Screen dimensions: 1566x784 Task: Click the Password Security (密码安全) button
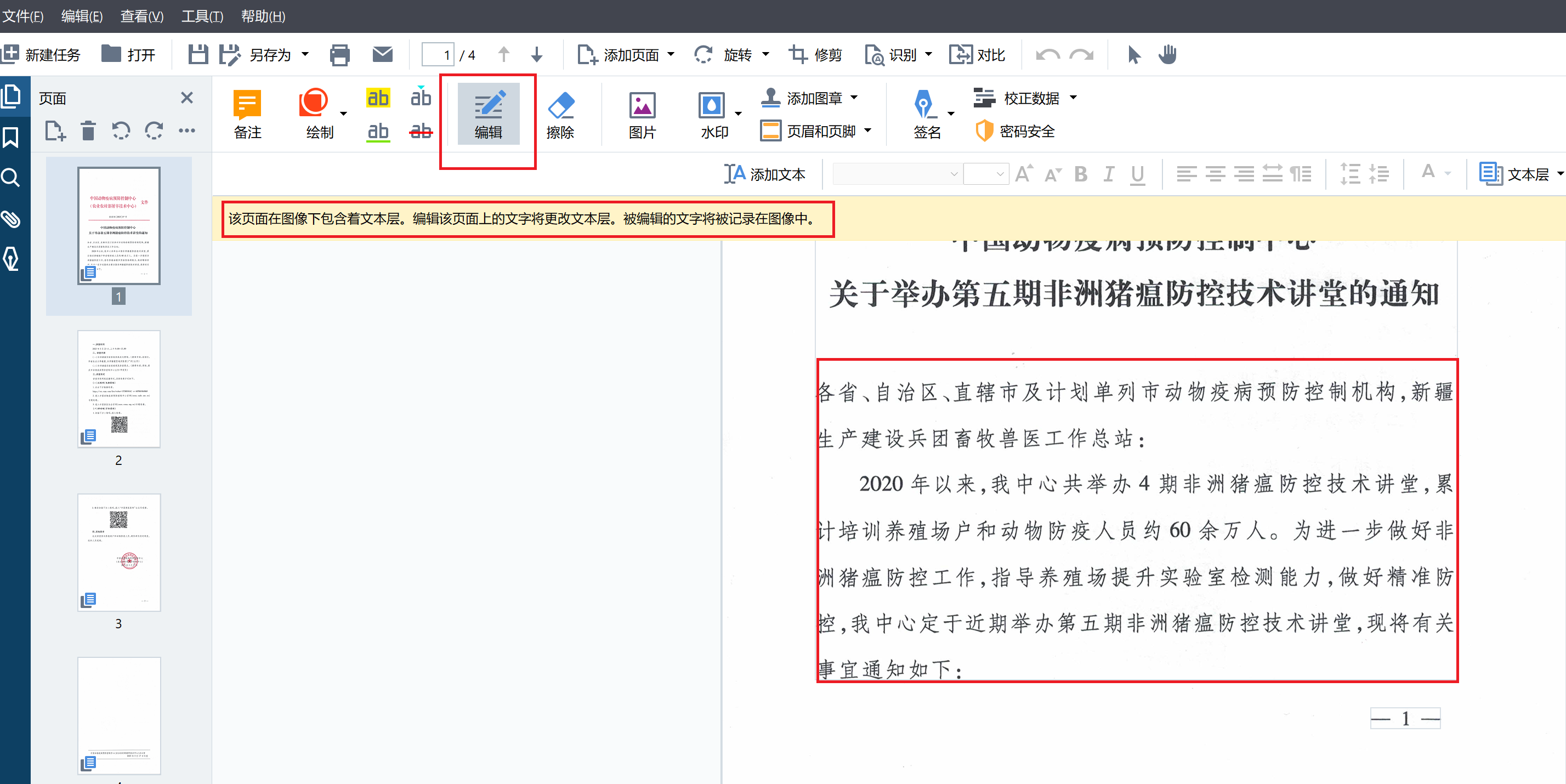tap(1015, 130)
